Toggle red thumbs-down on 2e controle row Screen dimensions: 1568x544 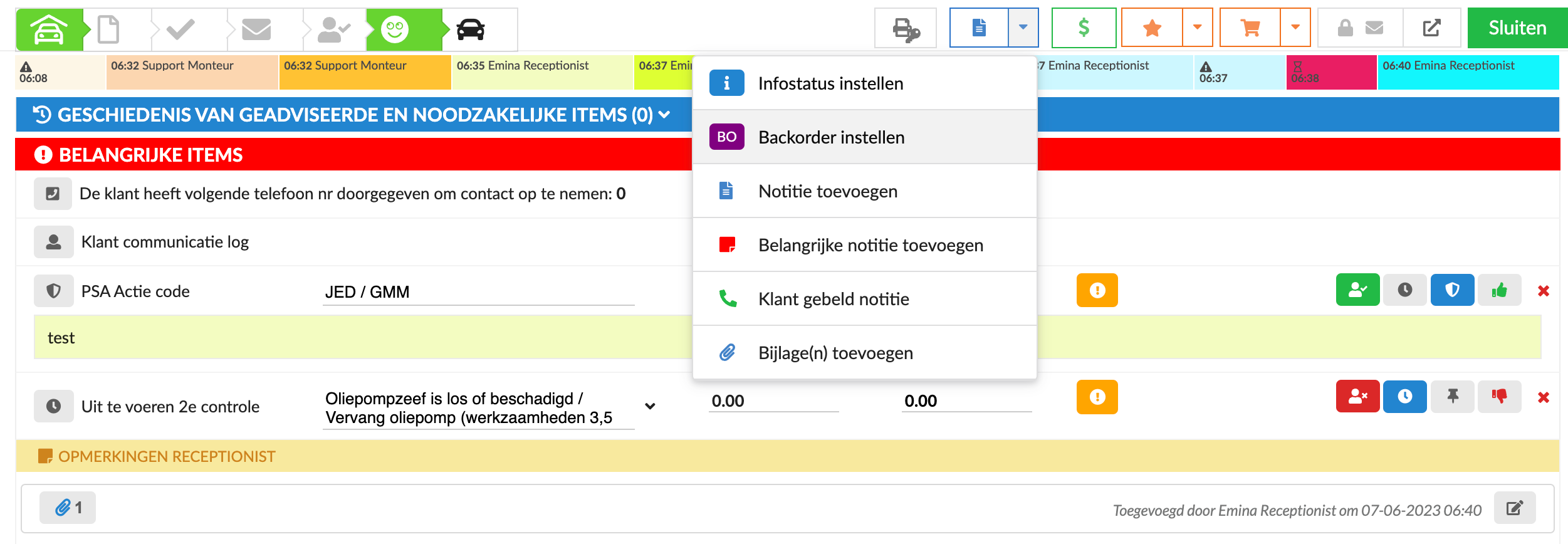(x=1499, y=397)
